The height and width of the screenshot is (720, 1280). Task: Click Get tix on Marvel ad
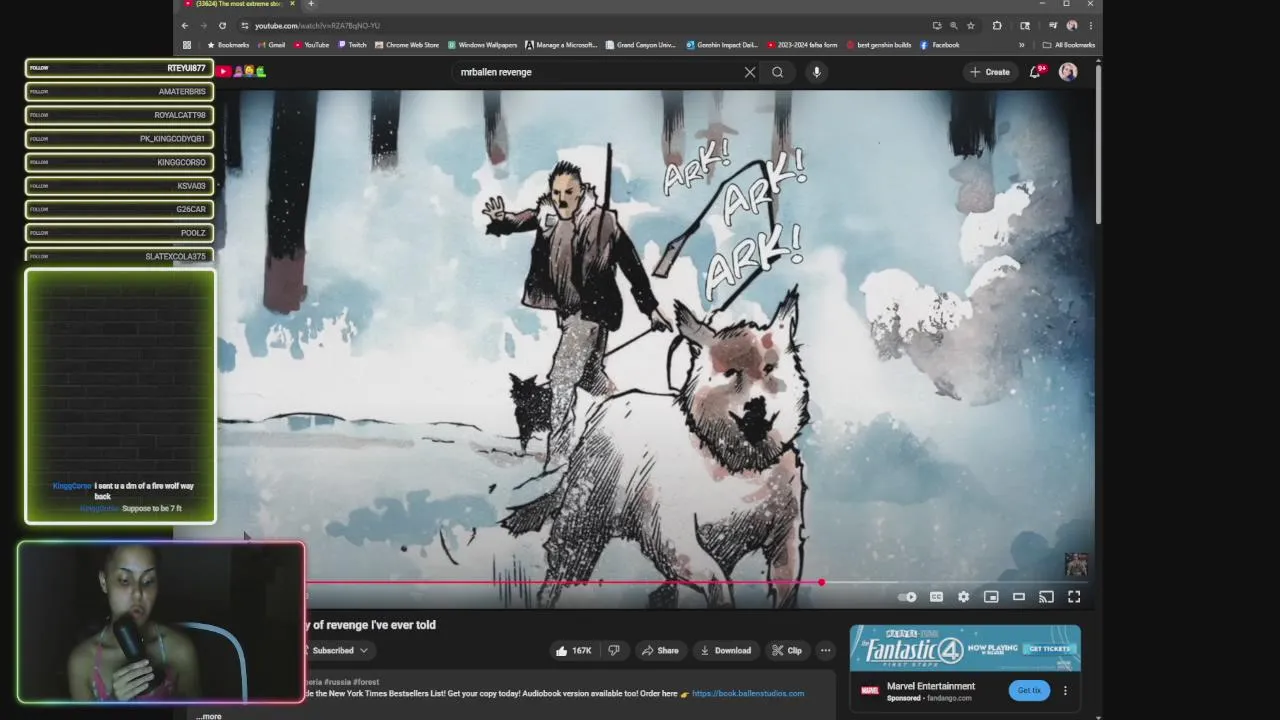(x=1029, y=690)
